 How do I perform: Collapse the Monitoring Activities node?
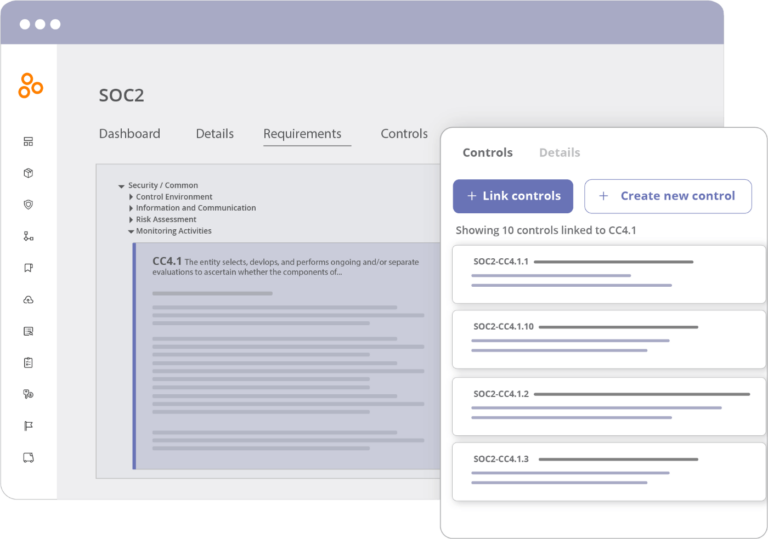click(x=131, y=231)
